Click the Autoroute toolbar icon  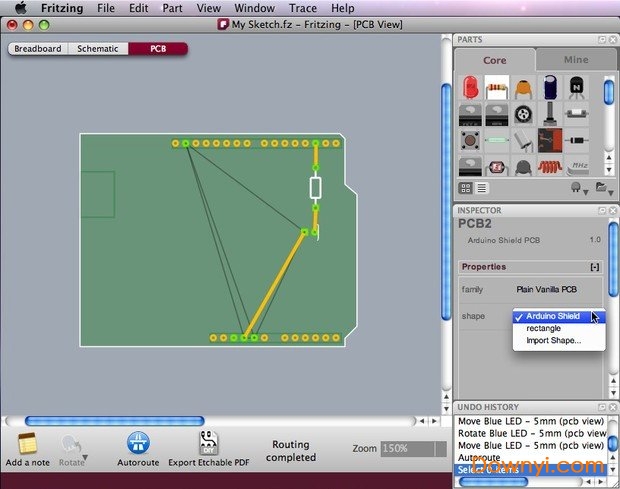coord(137,444)
